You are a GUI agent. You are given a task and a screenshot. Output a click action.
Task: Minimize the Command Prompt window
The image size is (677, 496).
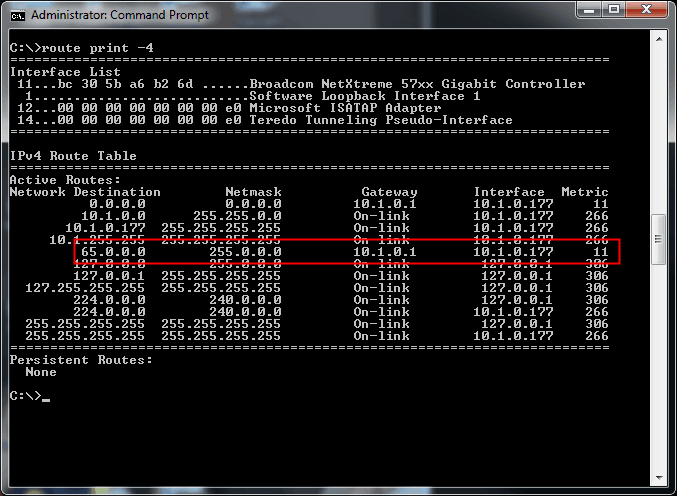(589, 10)
